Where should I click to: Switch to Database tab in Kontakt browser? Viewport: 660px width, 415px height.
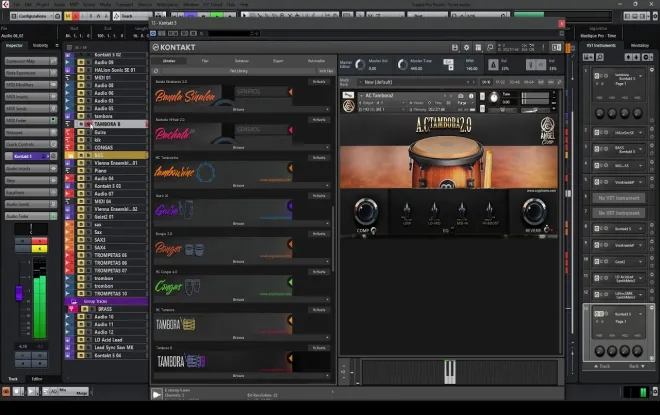242,61
